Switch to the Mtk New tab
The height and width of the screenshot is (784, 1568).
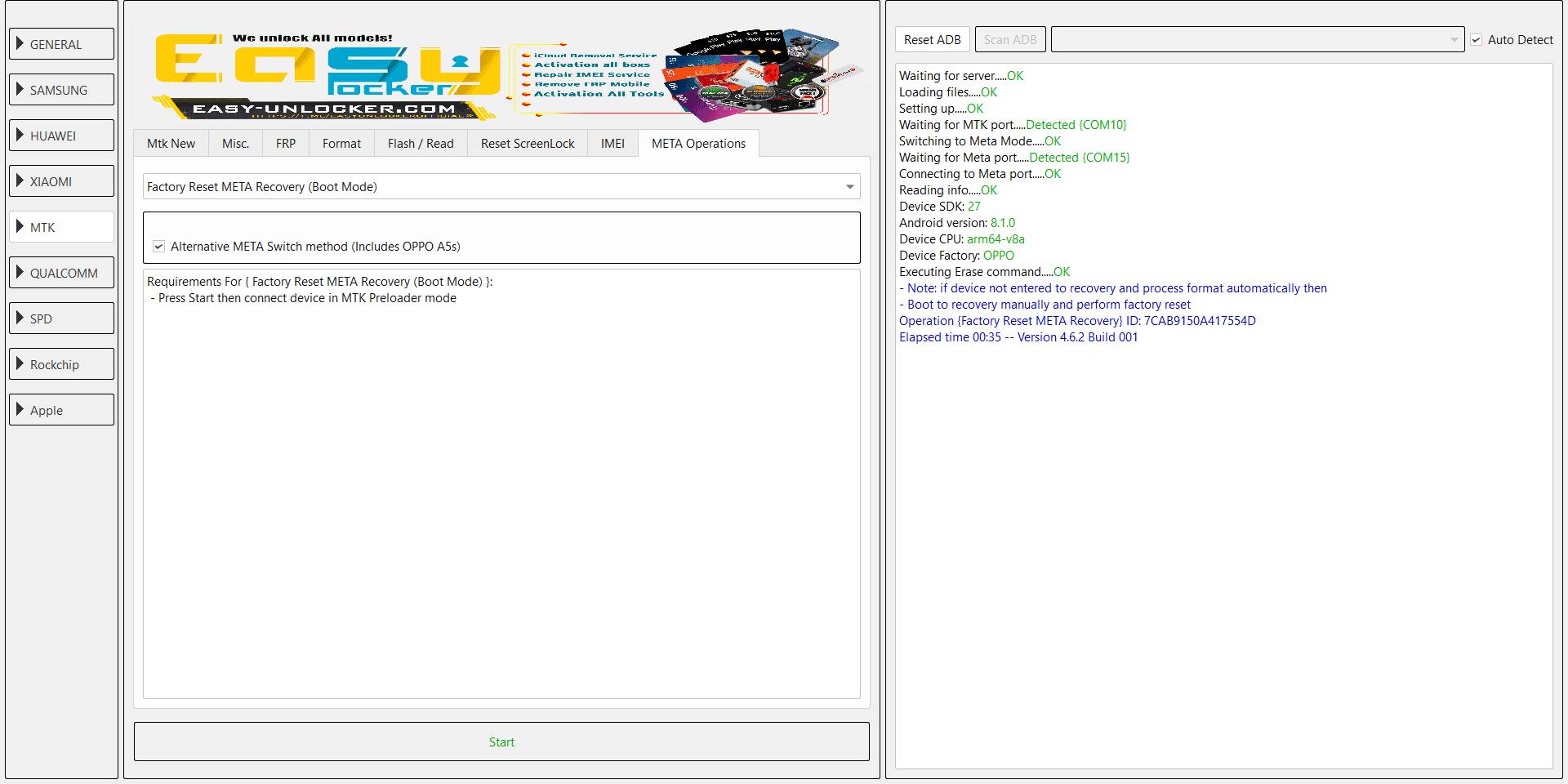point(171,143)
